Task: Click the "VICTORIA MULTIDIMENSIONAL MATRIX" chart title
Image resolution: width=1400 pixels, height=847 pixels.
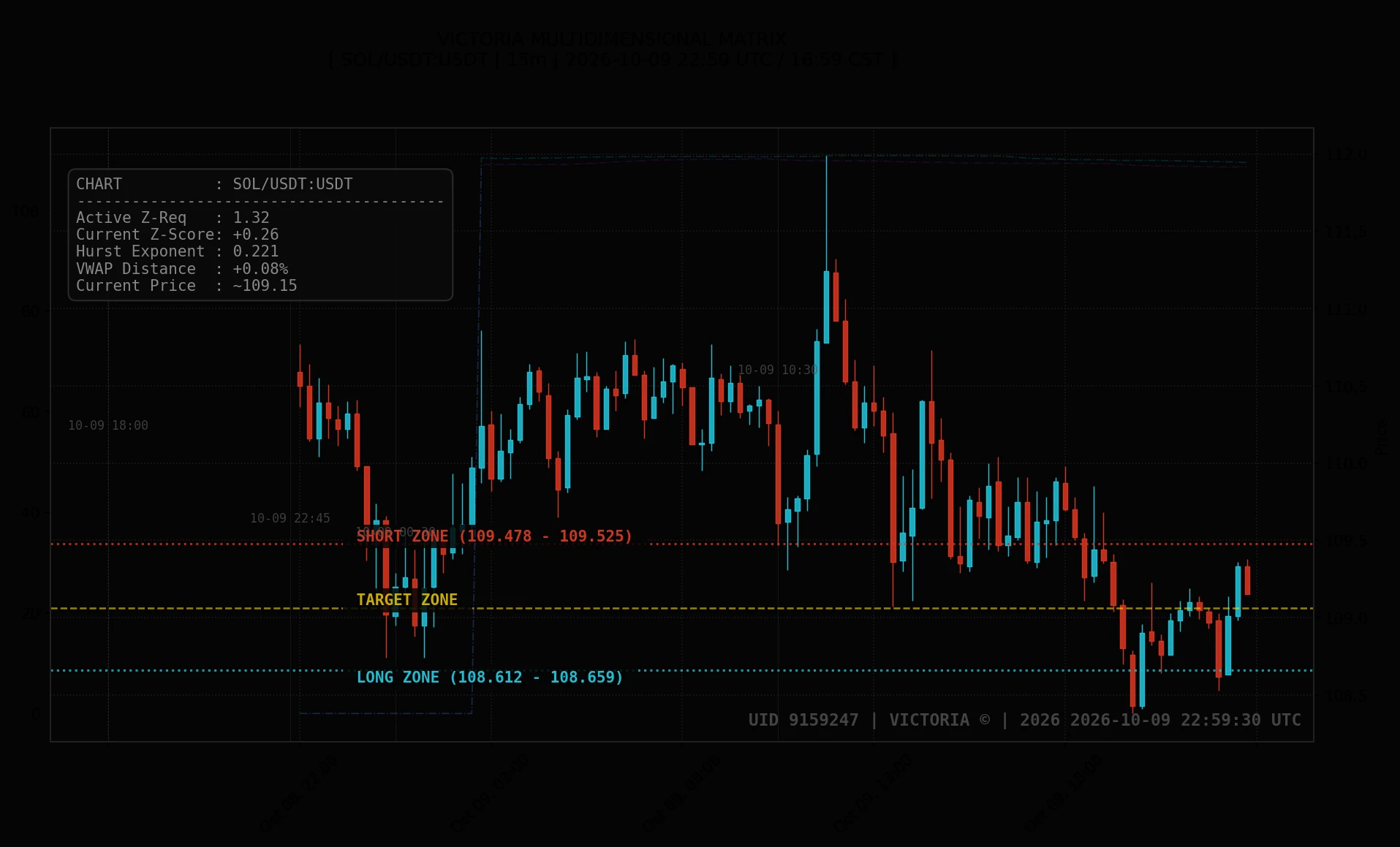Action: (x=613, y=39)
